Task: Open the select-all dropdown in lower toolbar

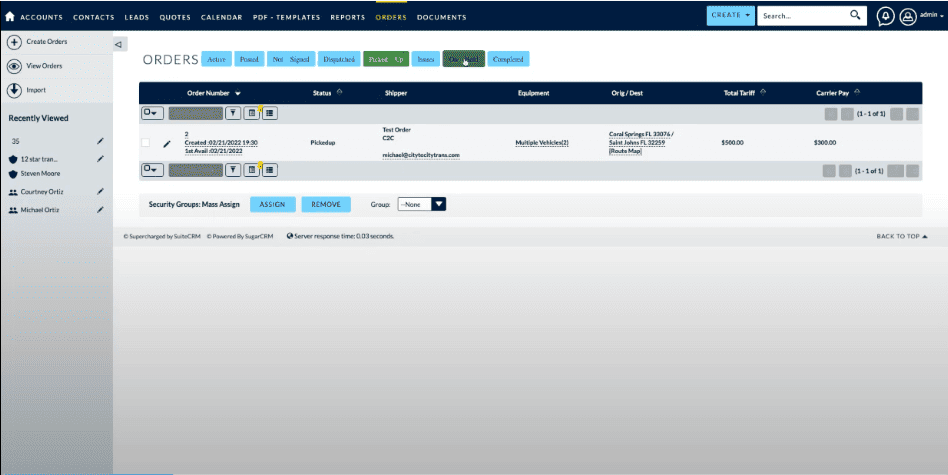Action: pyautogui.click(x=152, y=170)
